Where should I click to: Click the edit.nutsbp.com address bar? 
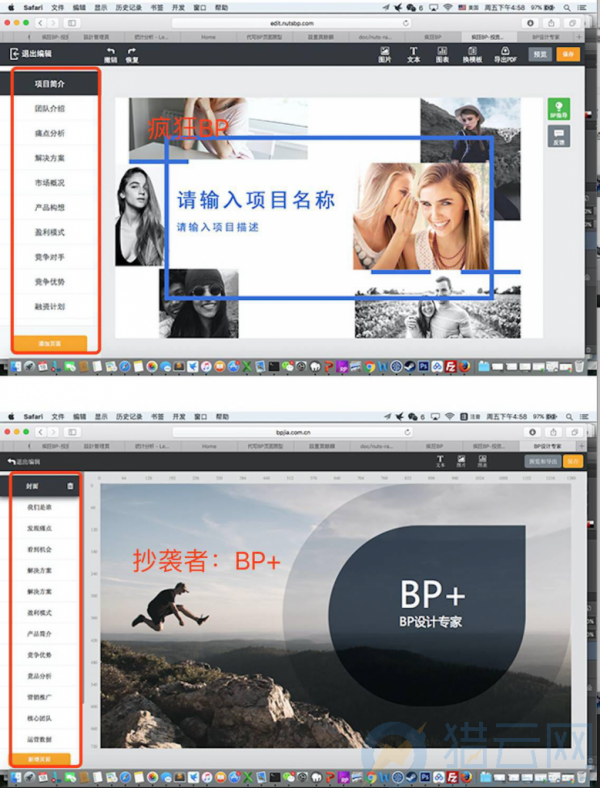coord(292,22)
